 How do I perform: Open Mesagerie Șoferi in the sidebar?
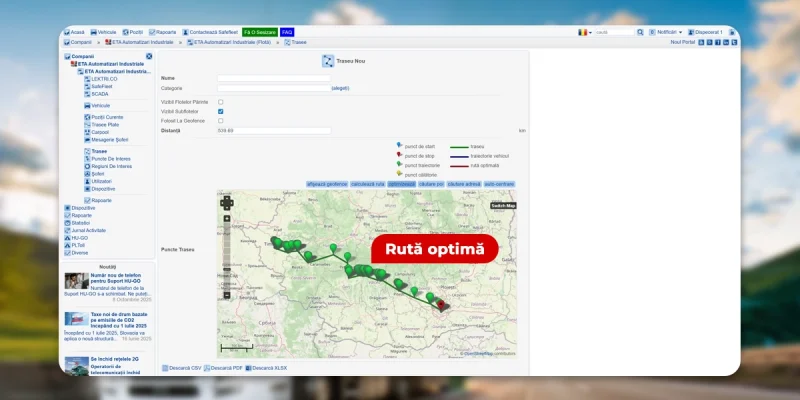click(106, 140)
